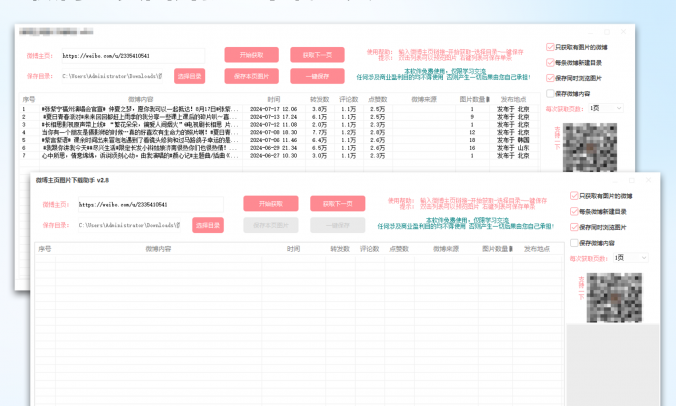Click 开始获取 in the front v2.8 window
This screenshot has width=676, height=406.
pos(270,203)
